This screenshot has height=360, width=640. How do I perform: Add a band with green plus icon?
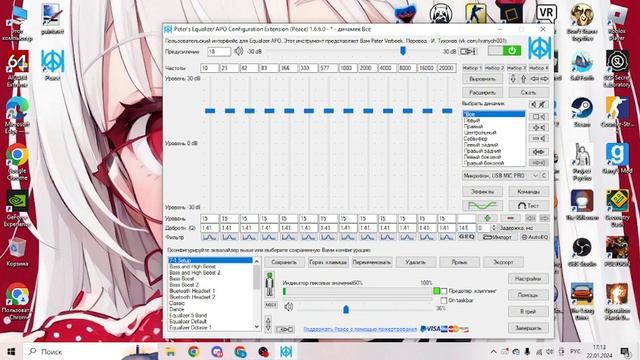pos(488,218)
